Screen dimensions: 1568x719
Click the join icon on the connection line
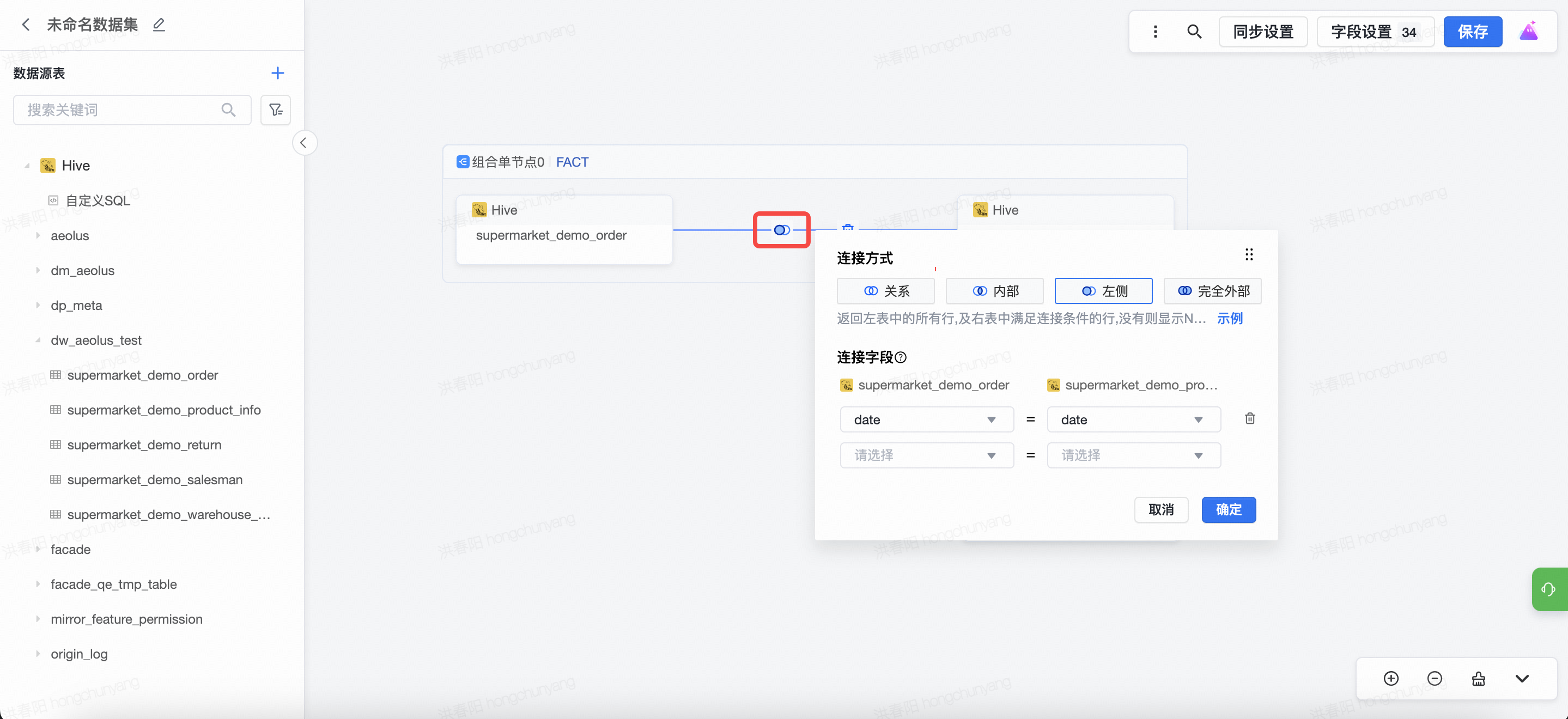pos(782,230)
